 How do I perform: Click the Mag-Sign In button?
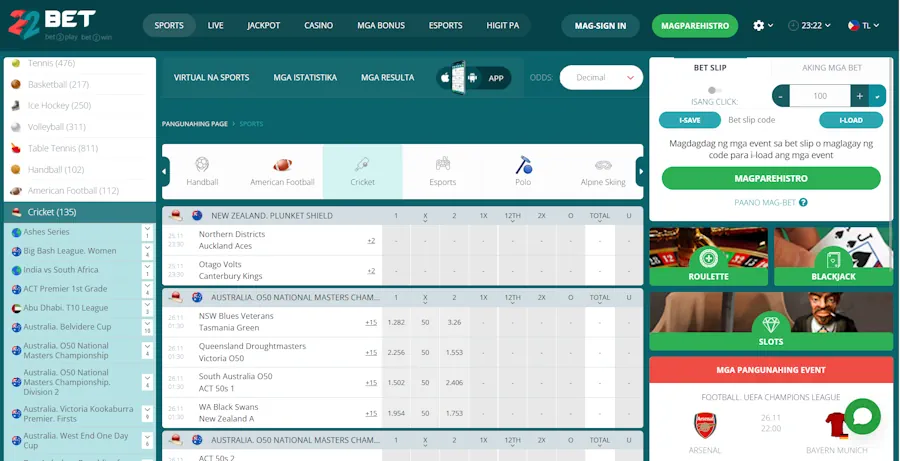coord(600,26)
